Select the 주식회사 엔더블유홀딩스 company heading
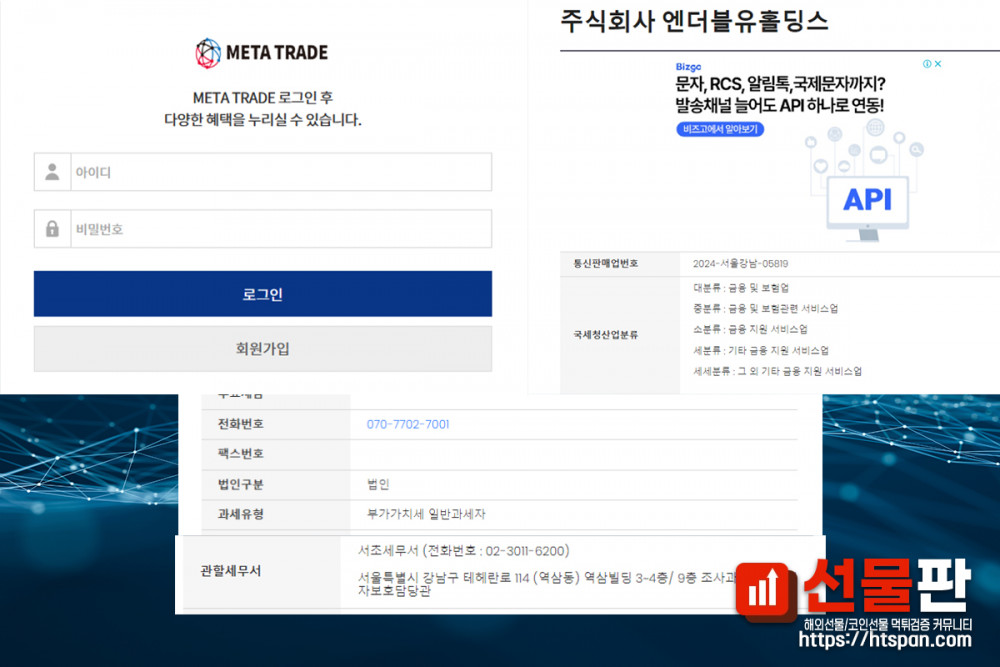The height and width of the screenshot is (667, 1000). coord(694,21)
